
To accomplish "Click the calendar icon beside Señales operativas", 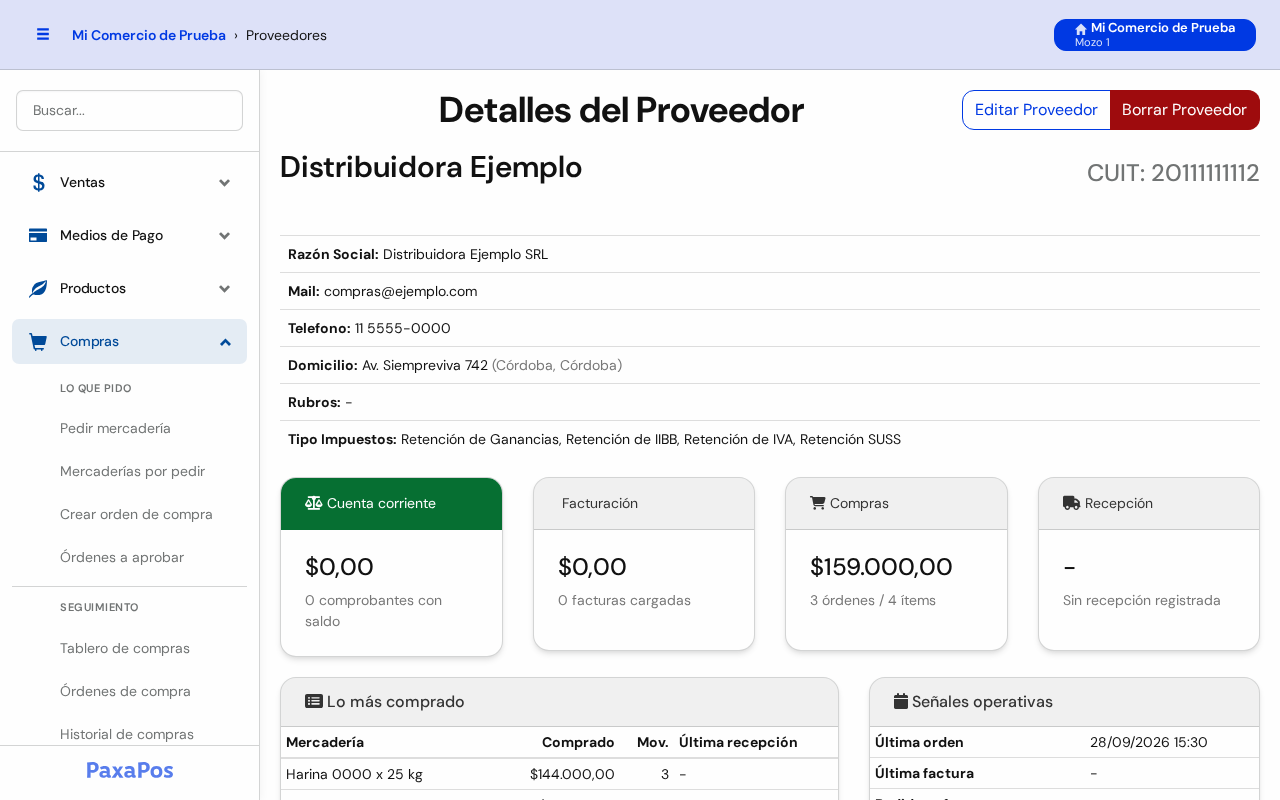I will [x=901, y=701].
